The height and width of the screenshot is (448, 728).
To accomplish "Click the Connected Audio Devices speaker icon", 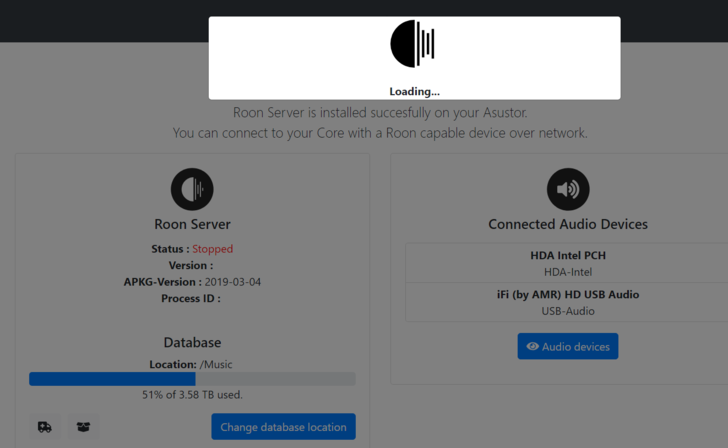I will click(568, 189).
